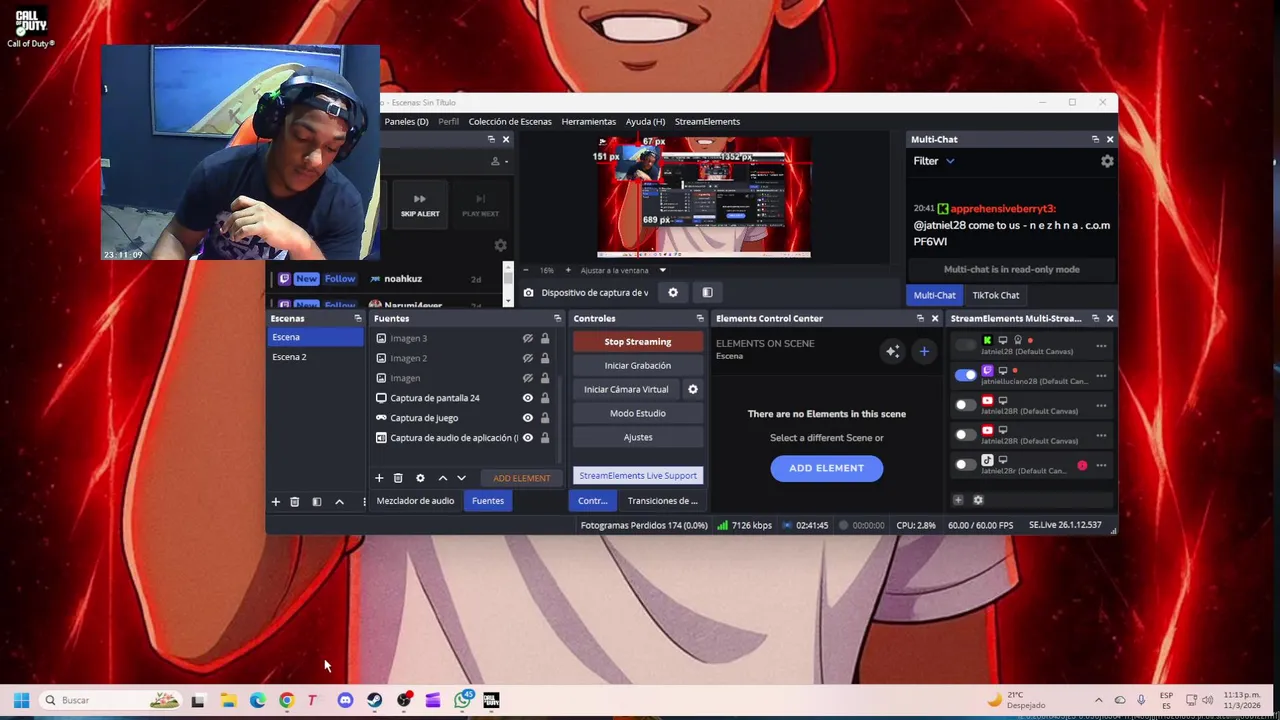Open Ajustes from Controles
Viewport: 1280px width, 720px height.
coord(638,437)
